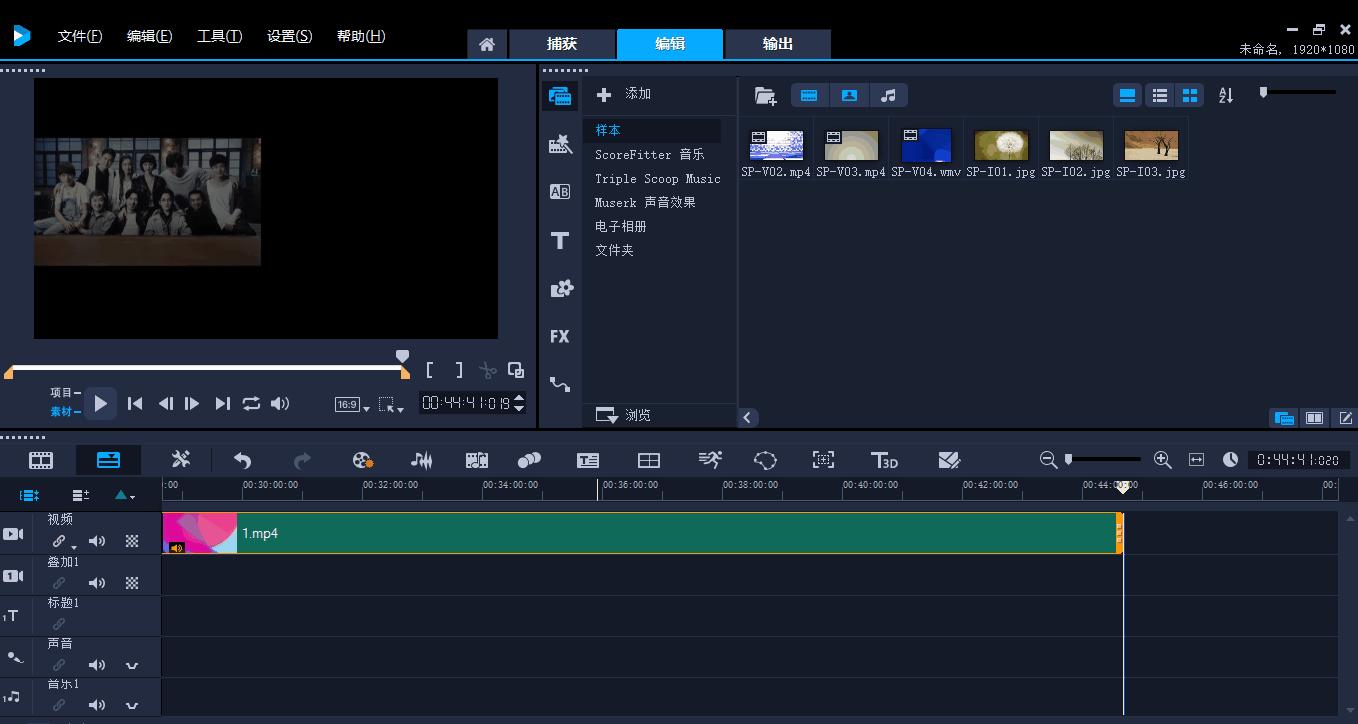The width and height of the screenshot is (1358, 724).
Task: Open the 标题 (T) title panel
Action: [x=560, y=240]
